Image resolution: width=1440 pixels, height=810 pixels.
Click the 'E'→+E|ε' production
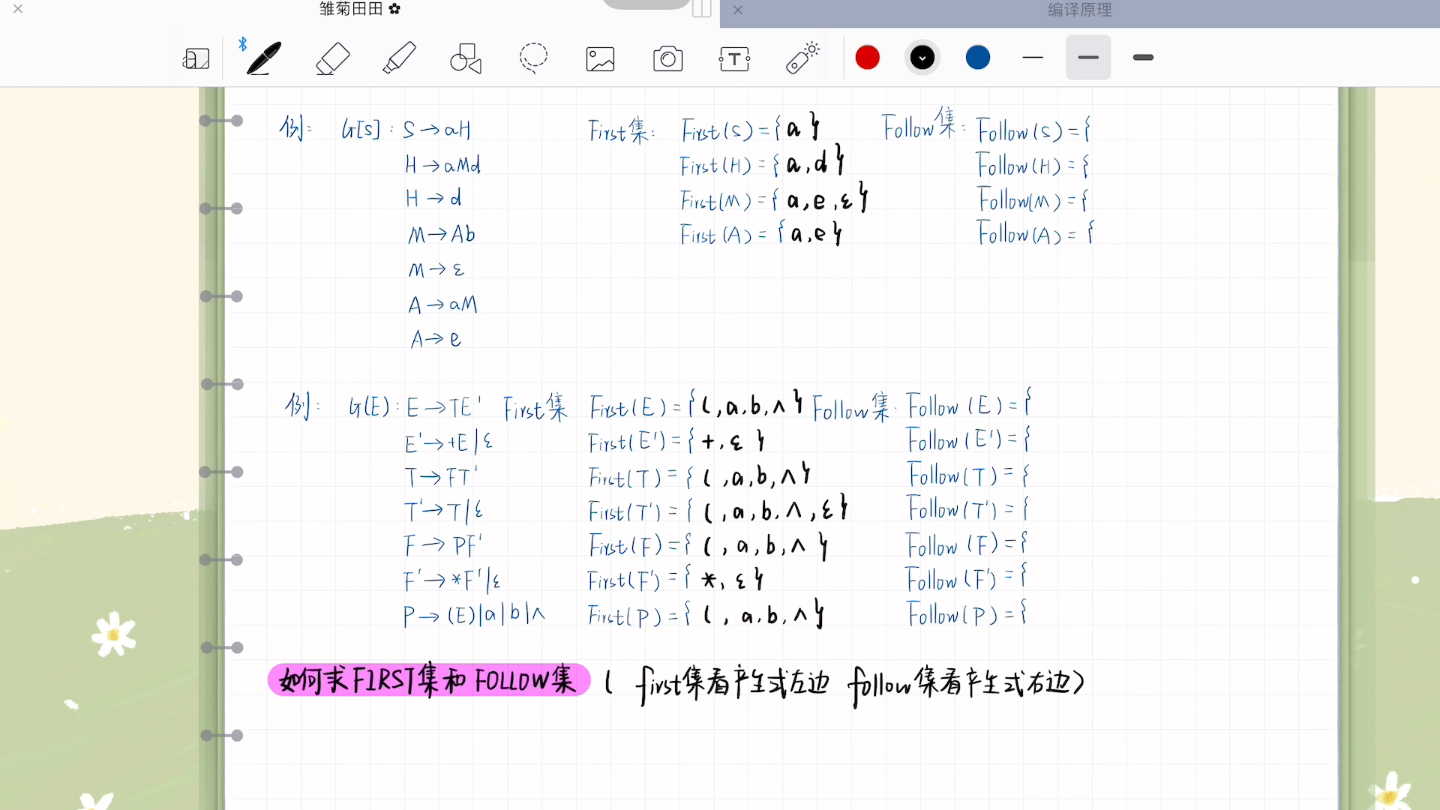[x=448, y=442]
